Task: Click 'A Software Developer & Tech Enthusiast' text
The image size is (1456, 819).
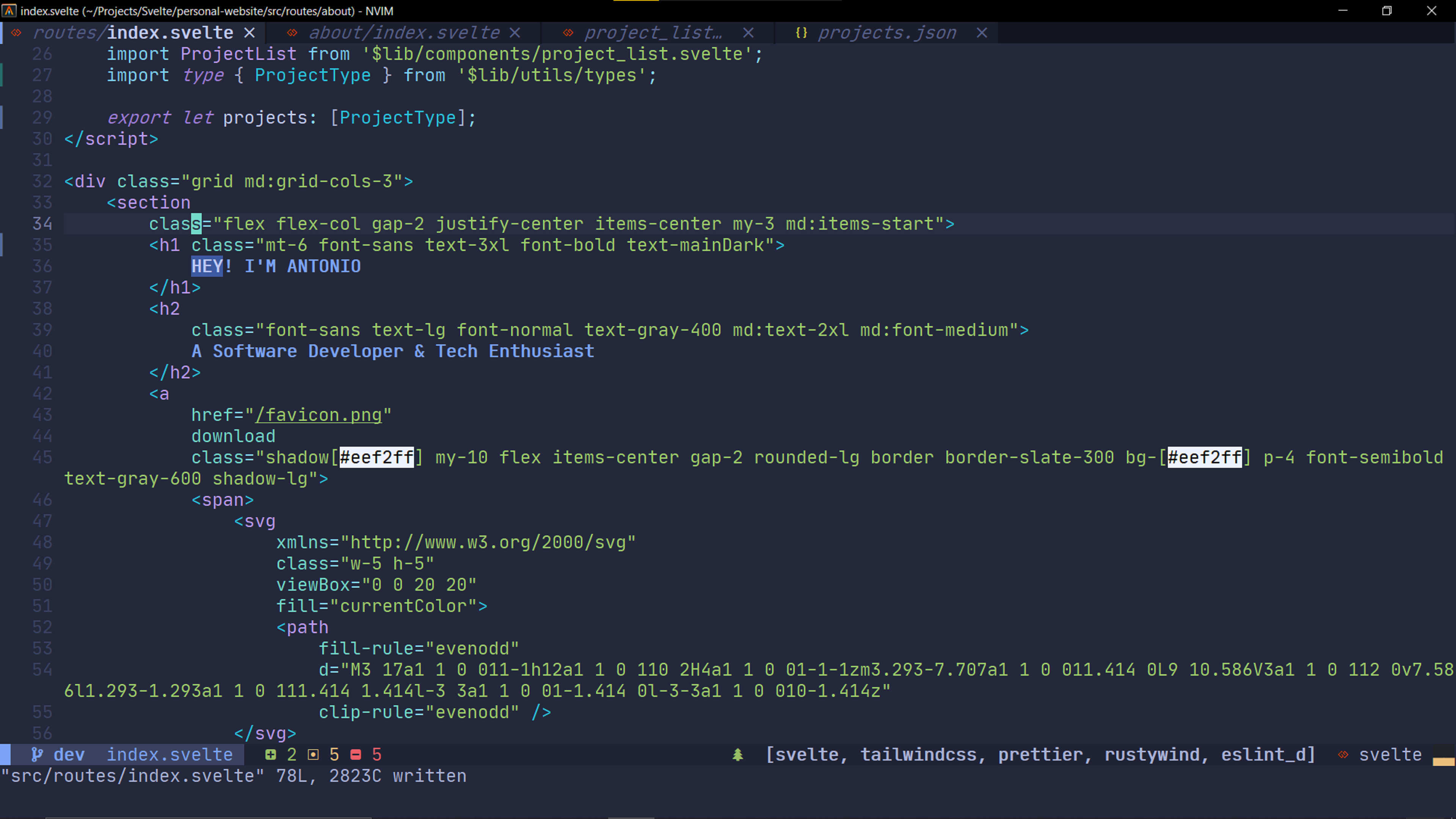Action: coord(393,351)
